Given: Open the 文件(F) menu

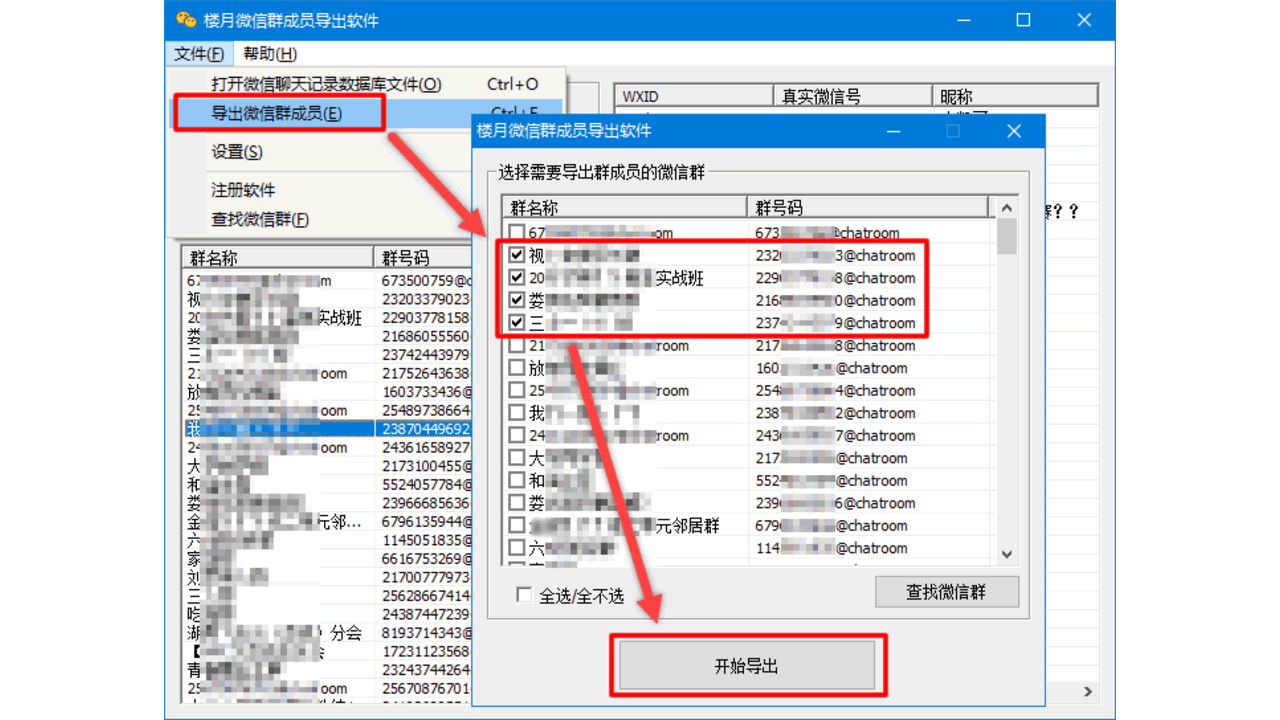Looking at the screenshot, I should pyautogui.click(x=197, y=53).
